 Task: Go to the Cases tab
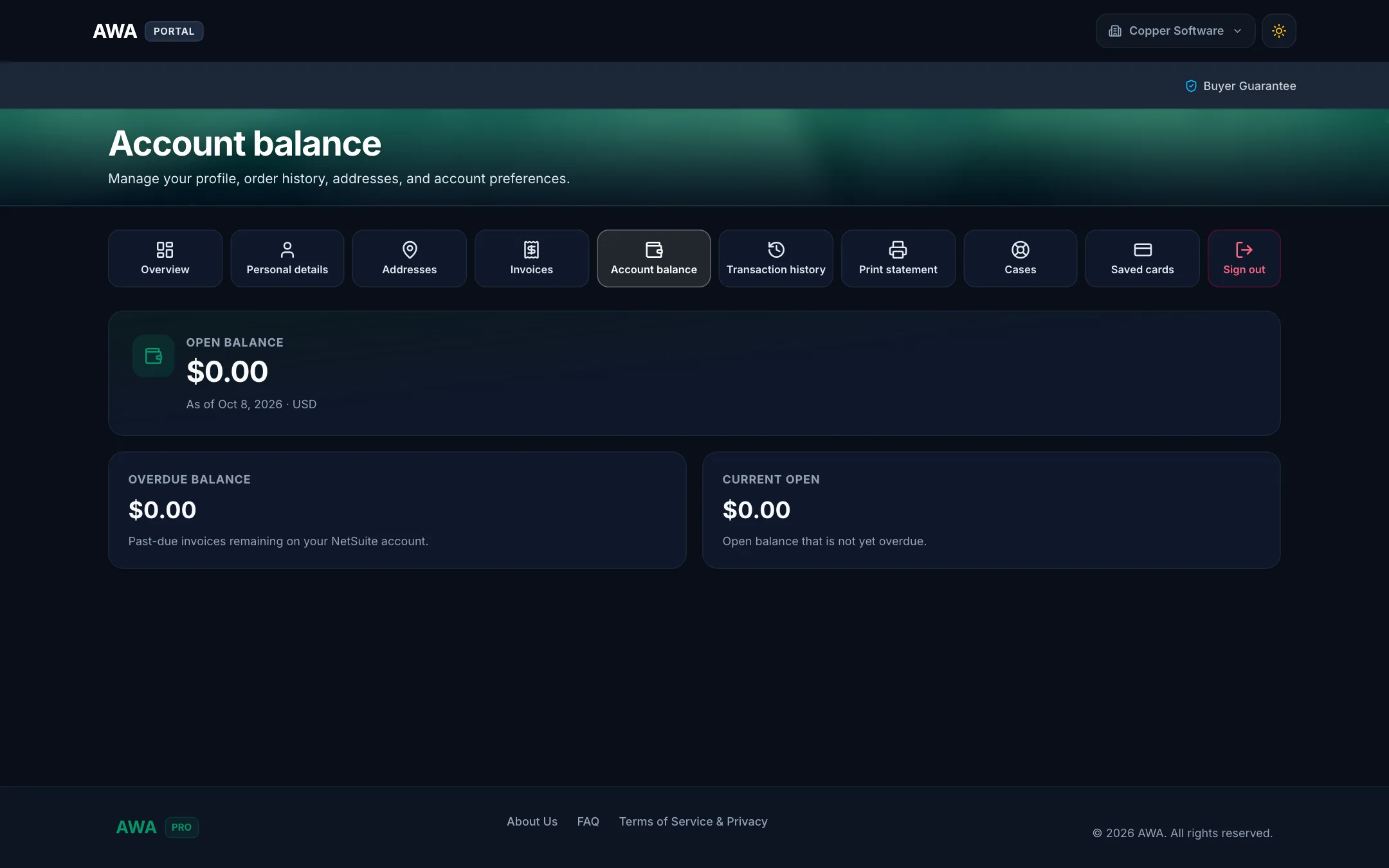coord(1021,258)
